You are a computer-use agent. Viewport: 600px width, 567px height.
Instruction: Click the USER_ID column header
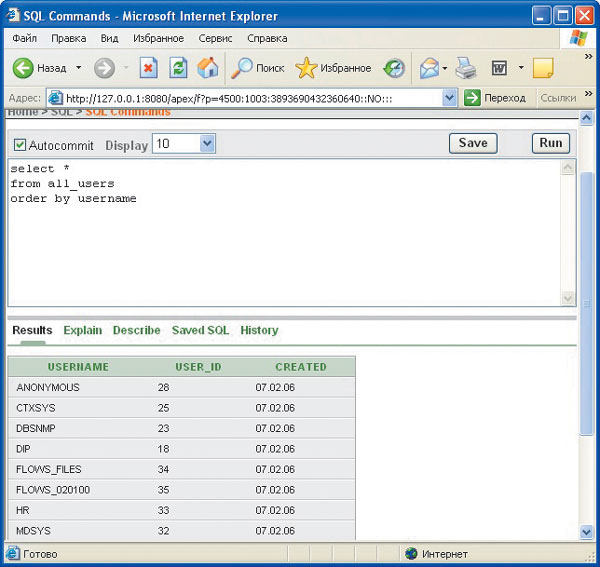[198, 367]
